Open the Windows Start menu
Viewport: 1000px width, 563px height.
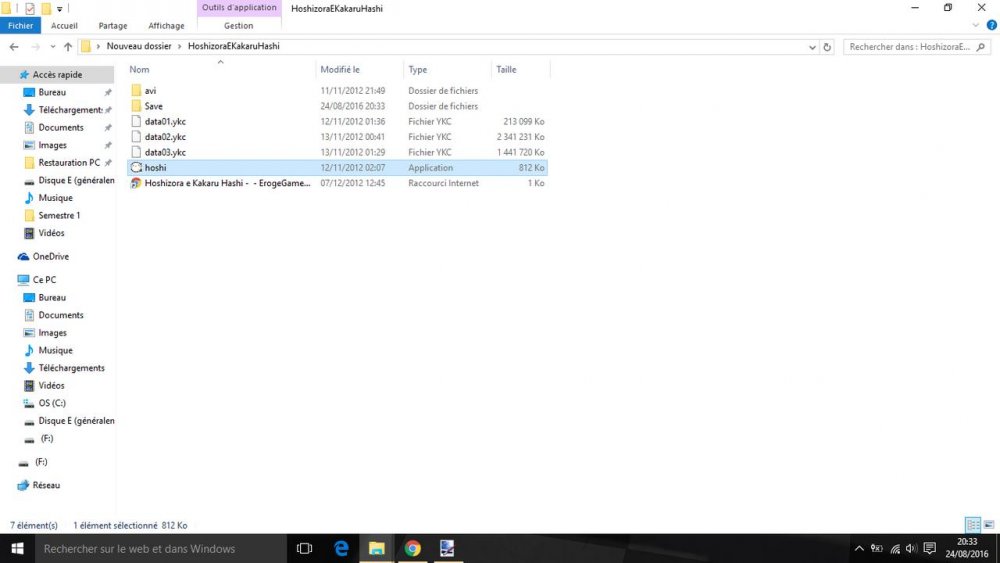[17, 548]
